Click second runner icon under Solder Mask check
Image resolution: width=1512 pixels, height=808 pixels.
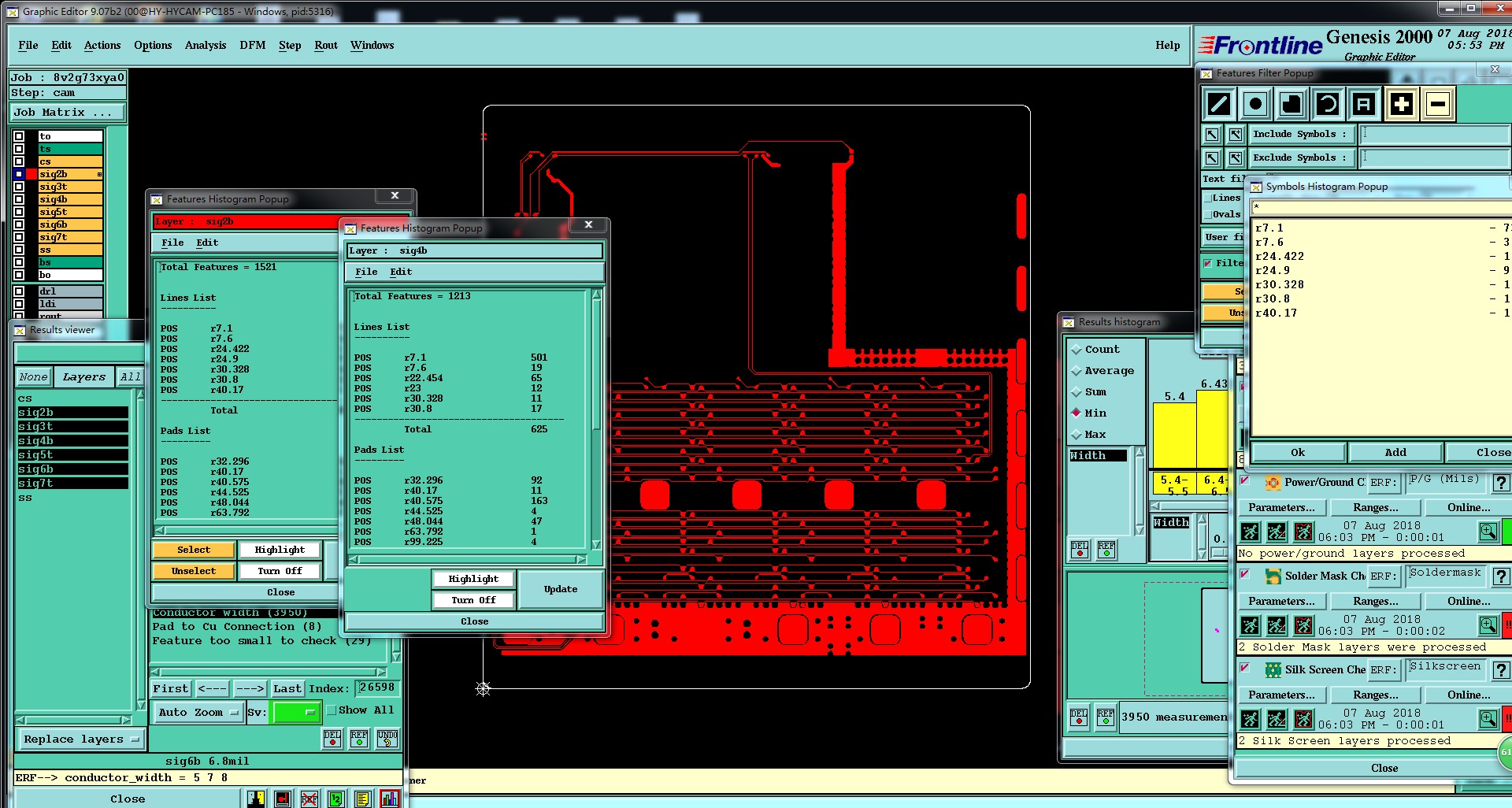click(x=1277, y=626)
